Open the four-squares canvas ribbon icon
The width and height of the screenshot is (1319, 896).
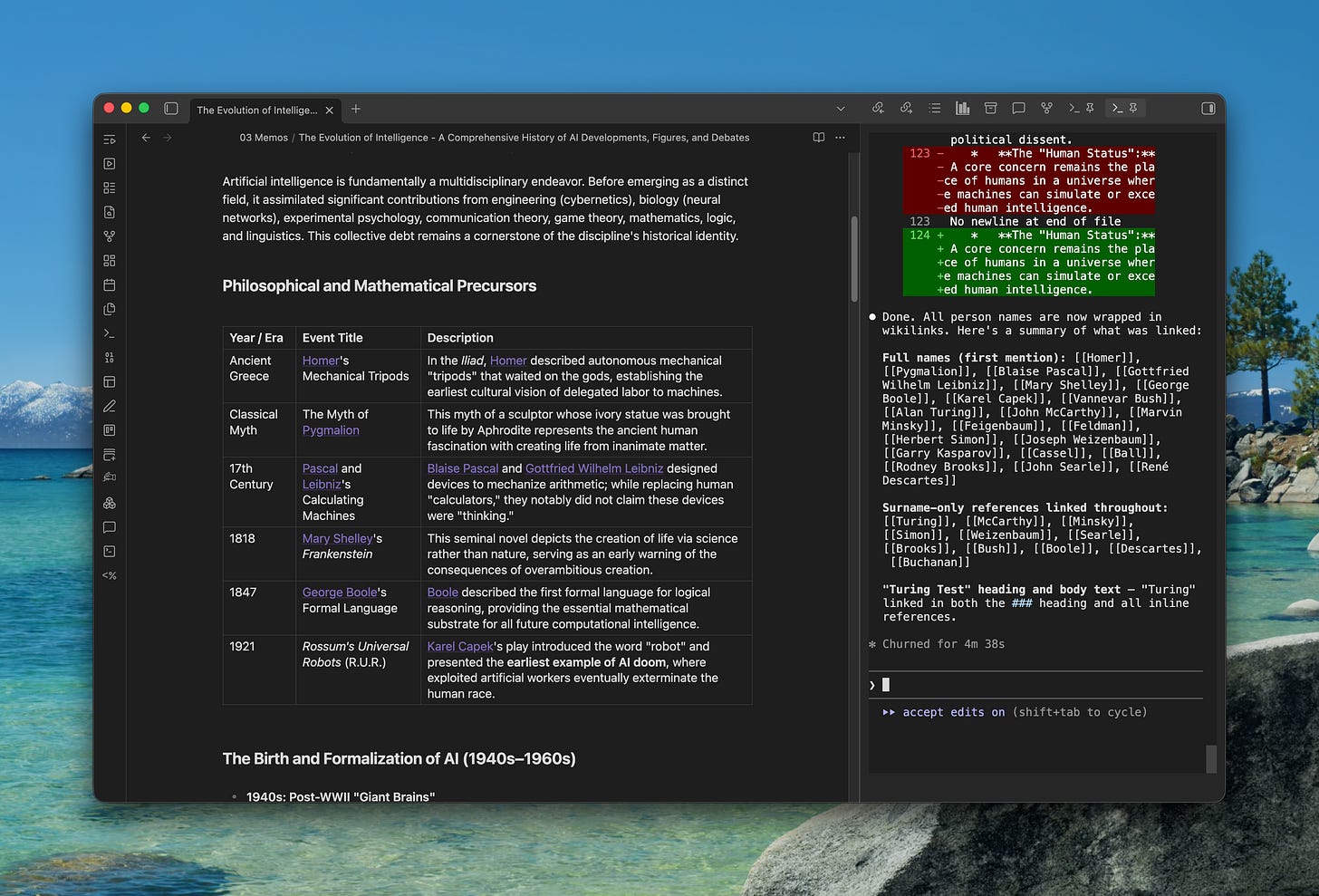[110, 261]
